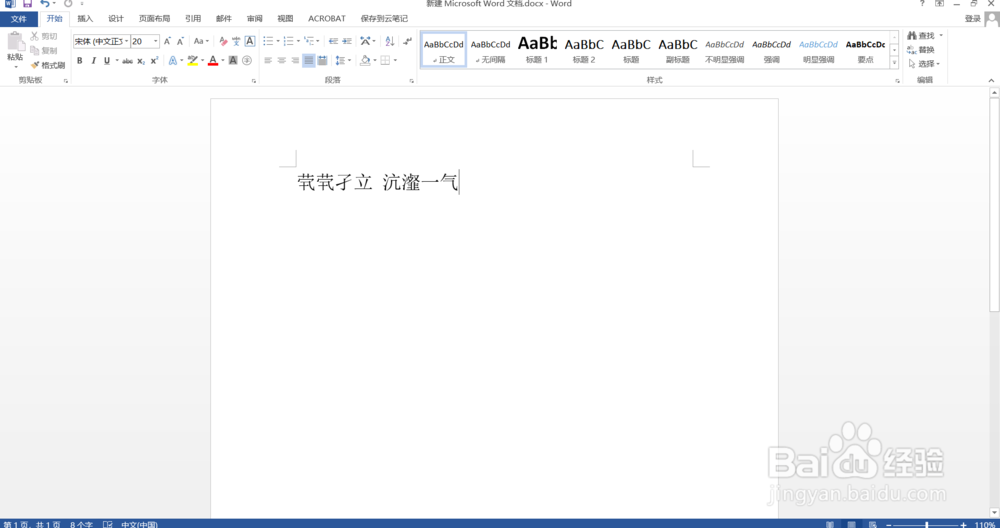Click the Undo arrow in quick access toolbar
Image resolution: width=1000 pixels, height=528 pixels.
point(44,4)
